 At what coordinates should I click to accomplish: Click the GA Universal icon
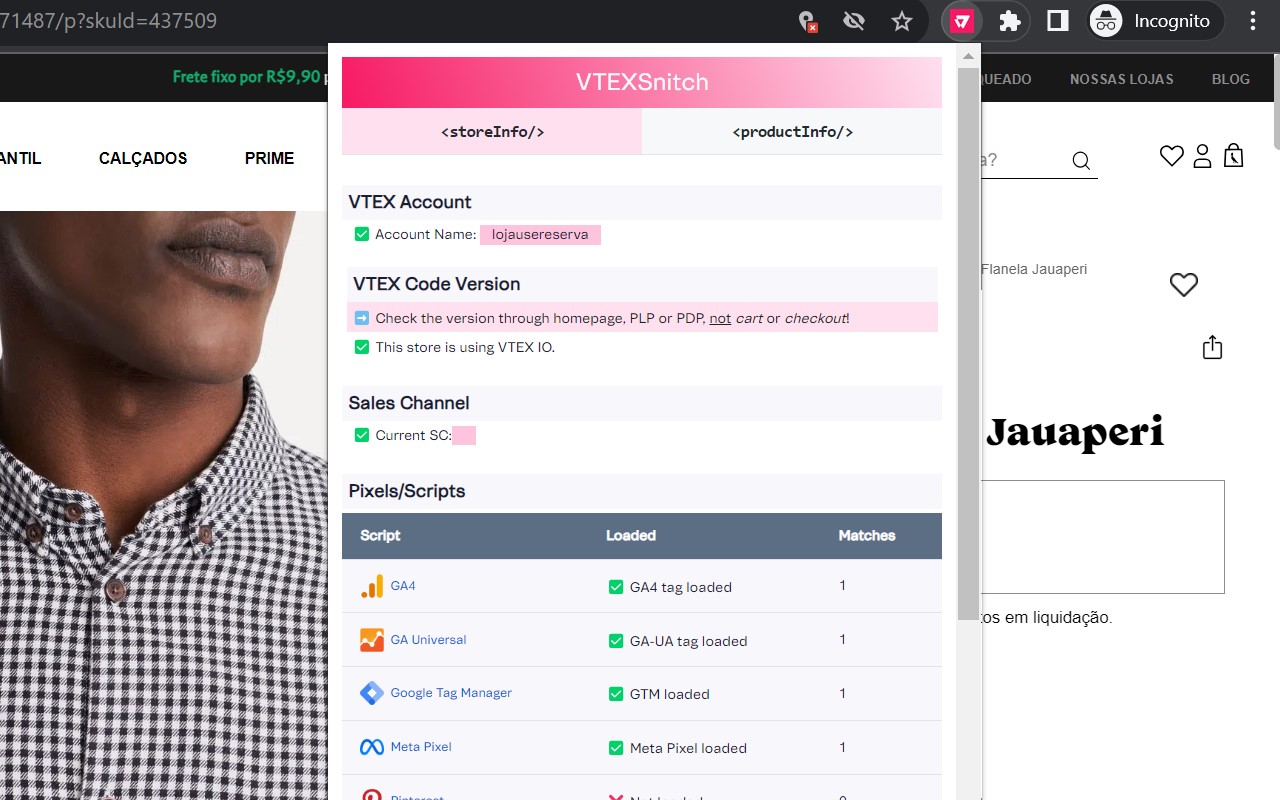[371, 640]
